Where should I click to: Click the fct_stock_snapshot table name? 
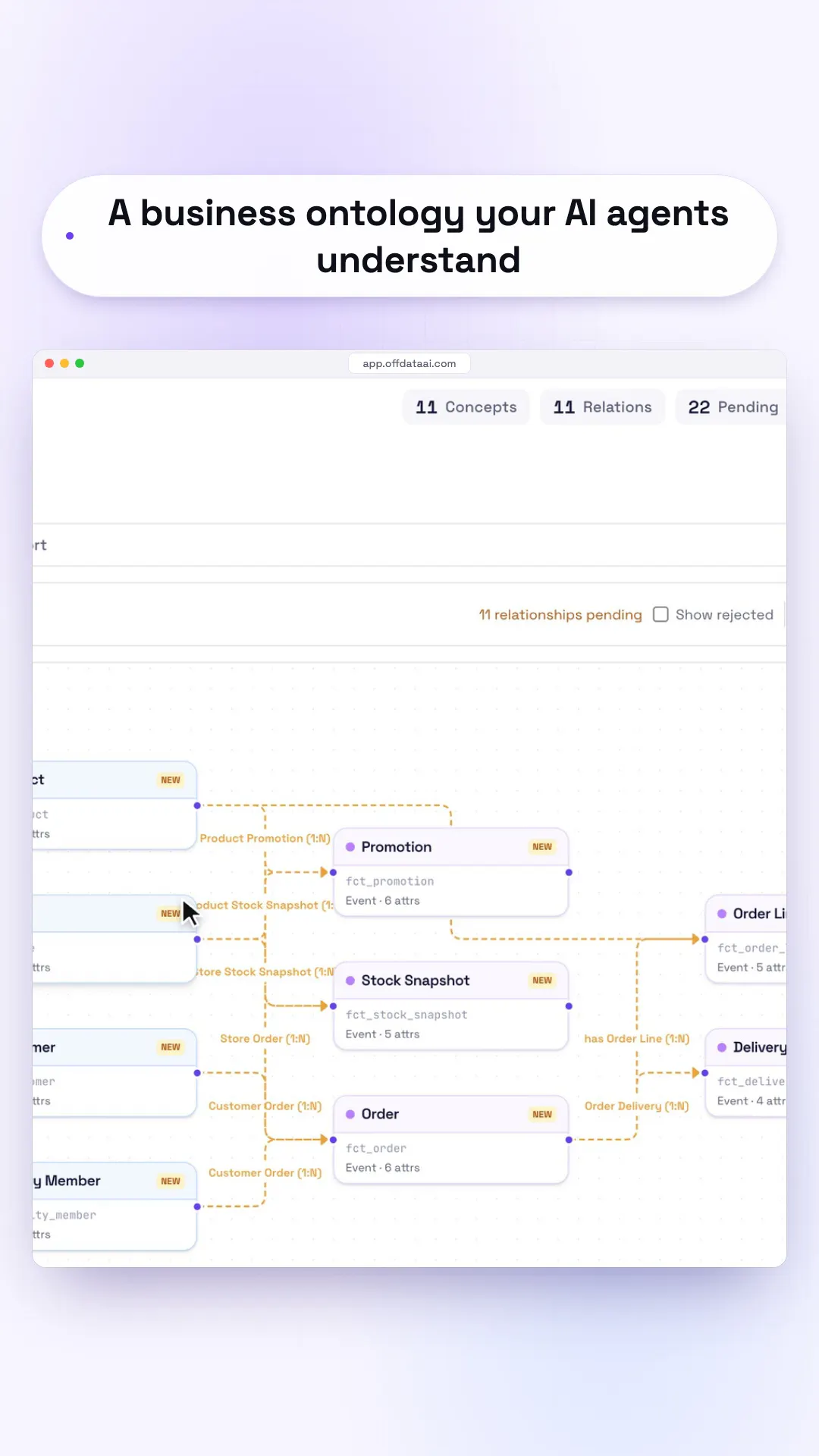point(406,1015)
